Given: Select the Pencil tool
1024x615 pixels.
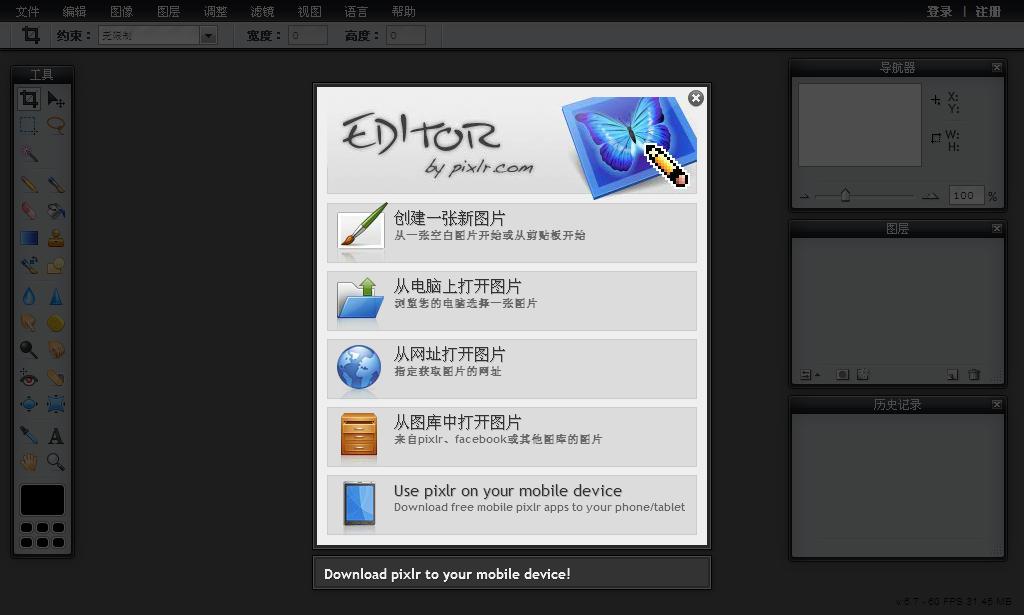Looking at the screenshot, I should 29,184.
